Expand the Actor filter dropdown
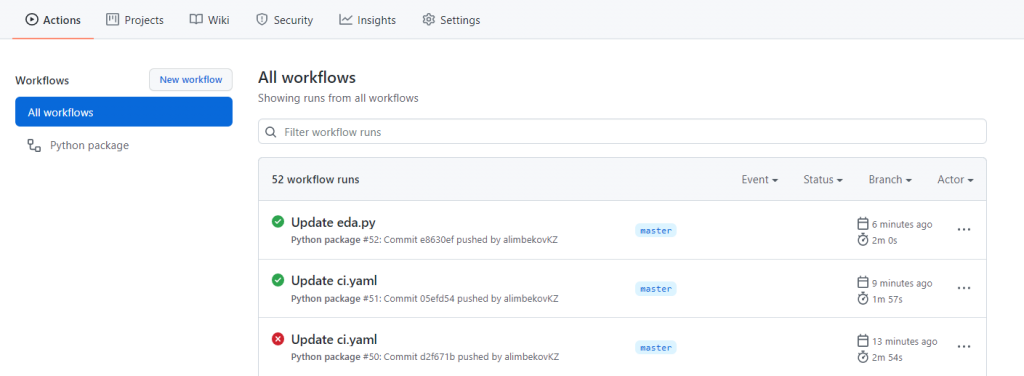 click(x=955, y=180)
